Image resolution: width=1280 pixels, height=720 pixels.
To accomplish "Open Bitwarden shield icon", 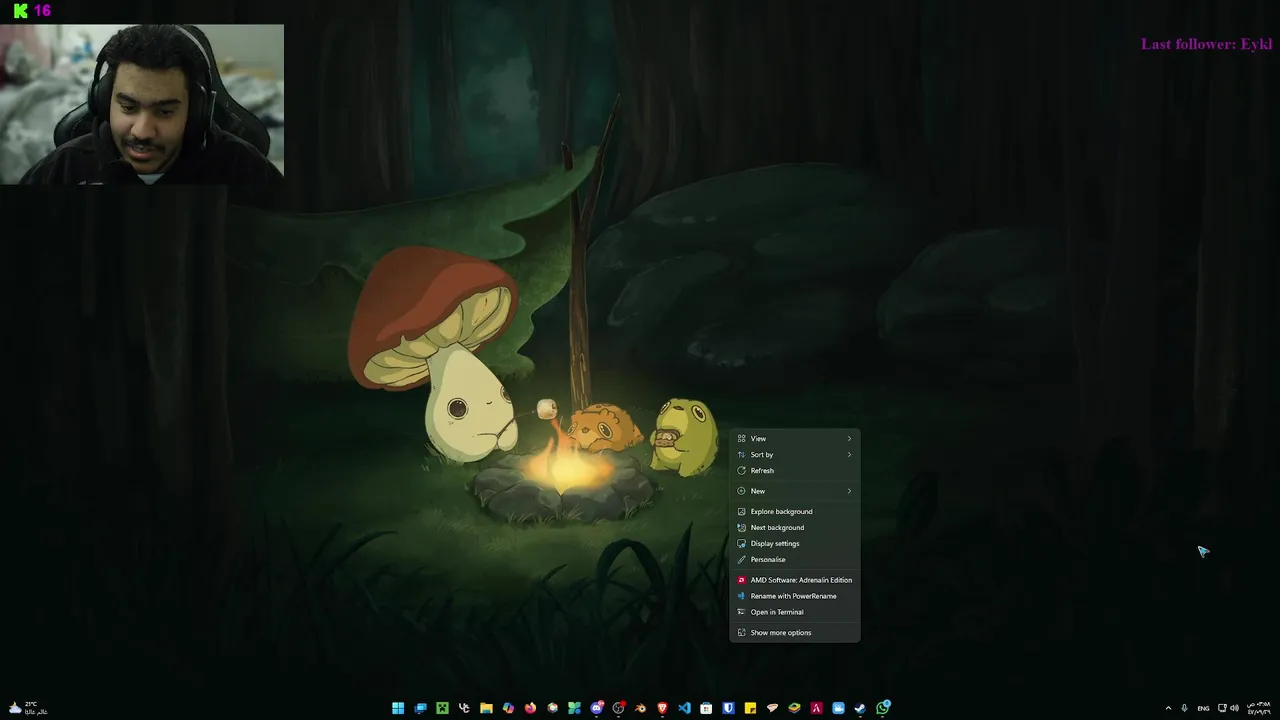I will pyautogui.click(x=728, y=708).
